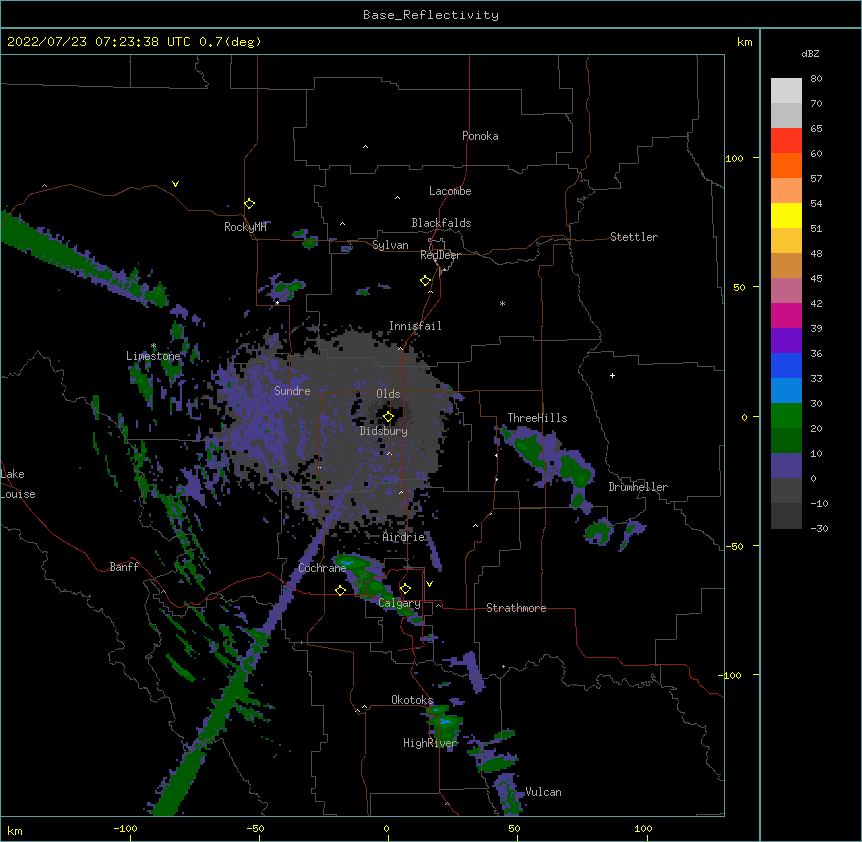Click the 20 dBZ green color swatch
This screenshot has height=842, width=862.
pyautogui.click(x=786, y=440)
